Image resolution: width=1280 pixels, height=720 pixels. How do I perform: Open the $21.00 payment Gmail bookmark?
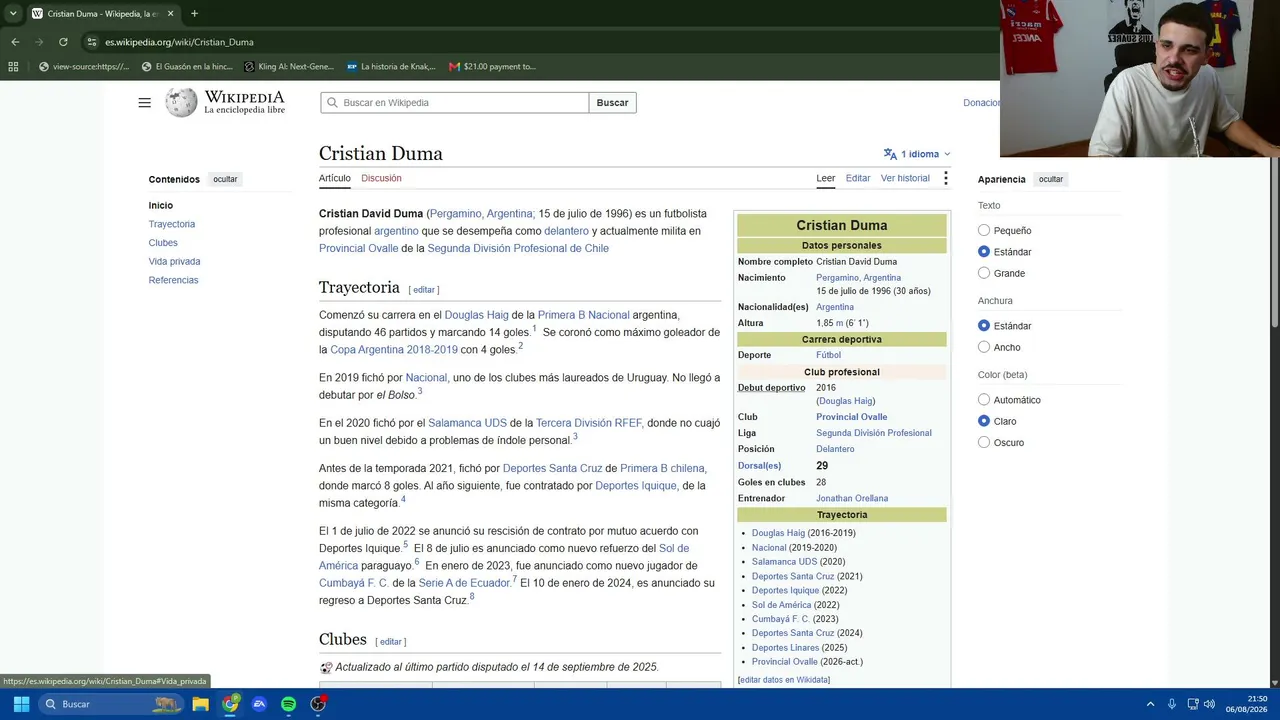click(492, 67)
